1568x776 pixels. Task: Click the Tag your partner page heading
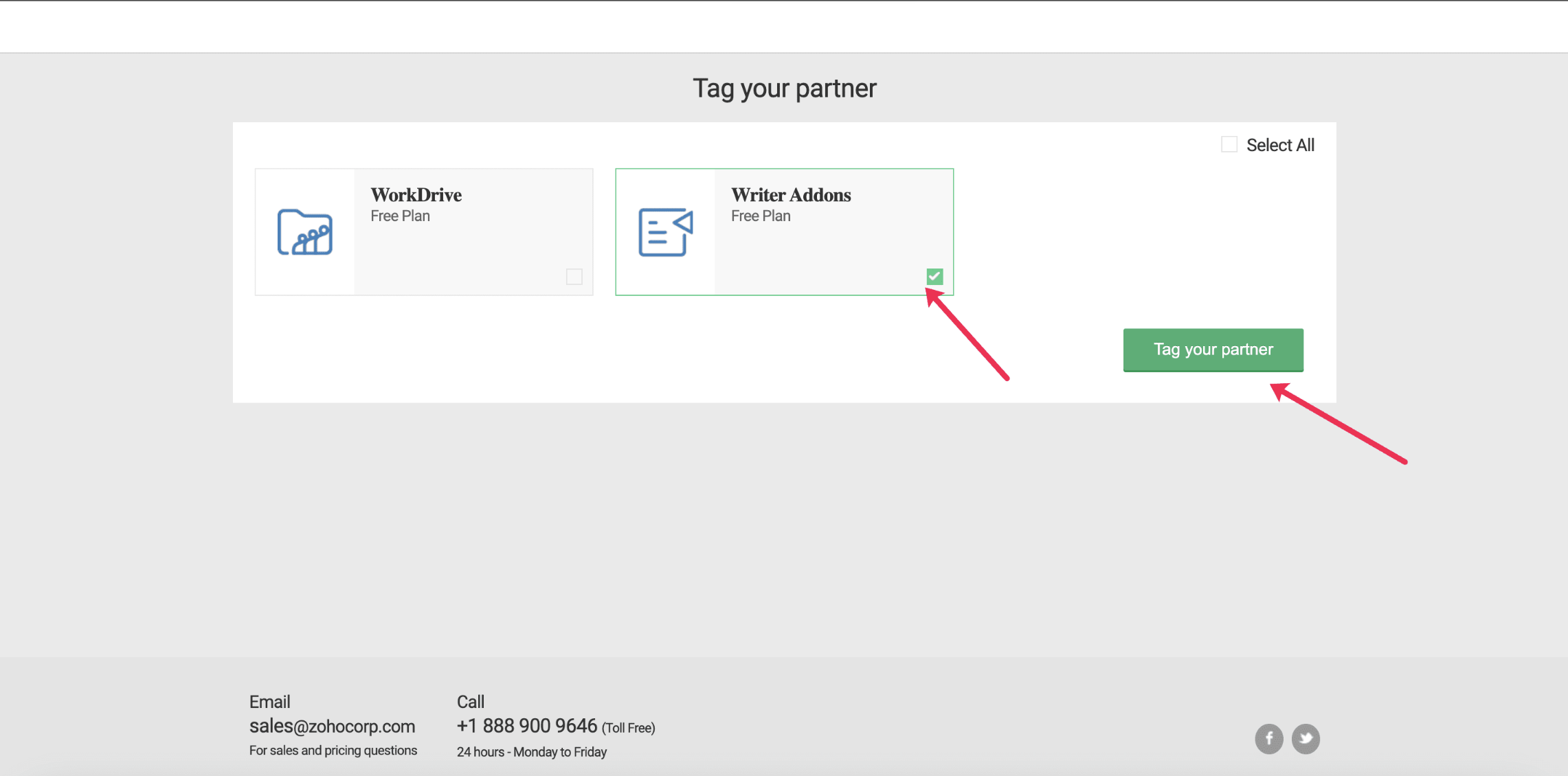click(785, 89)
